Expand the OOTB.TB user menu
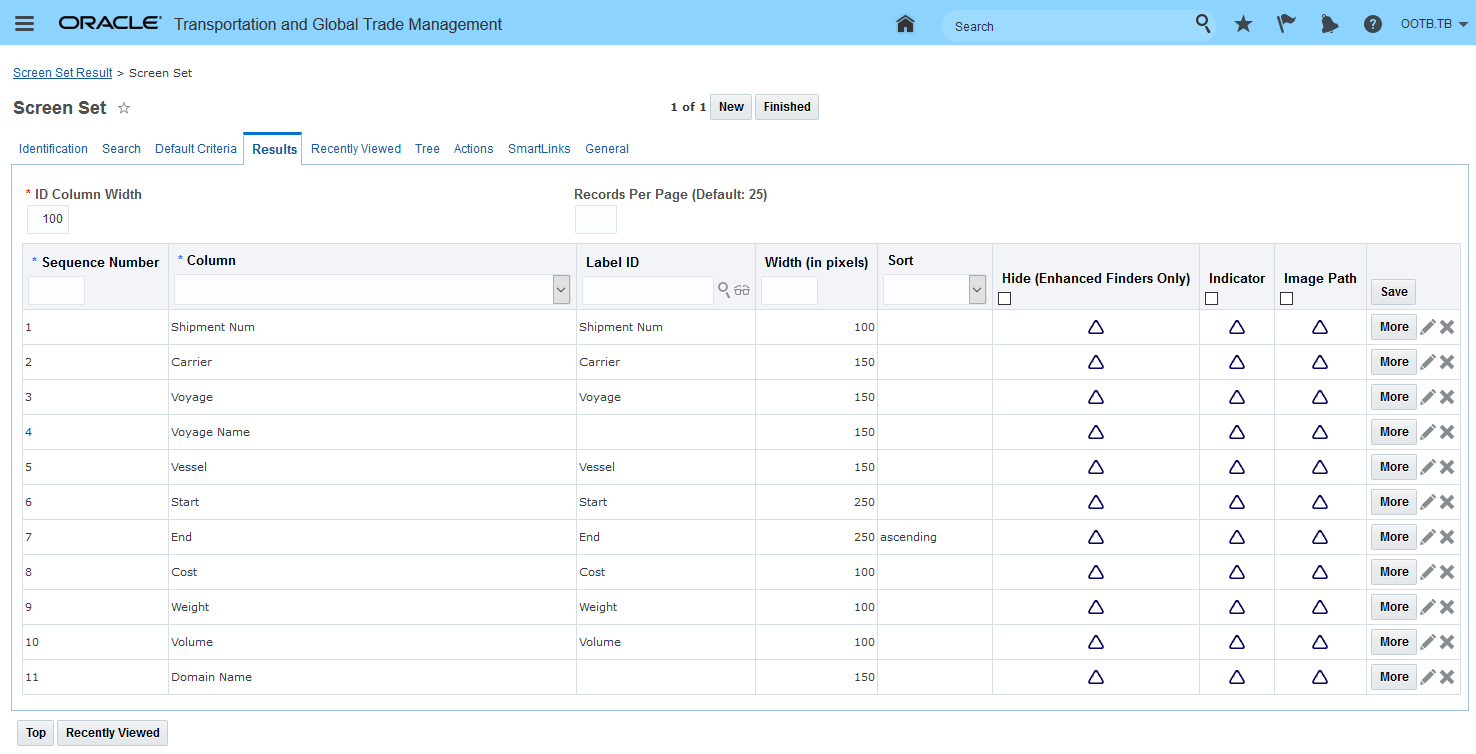1476x754 pixels. click(x=1434, y=24)
